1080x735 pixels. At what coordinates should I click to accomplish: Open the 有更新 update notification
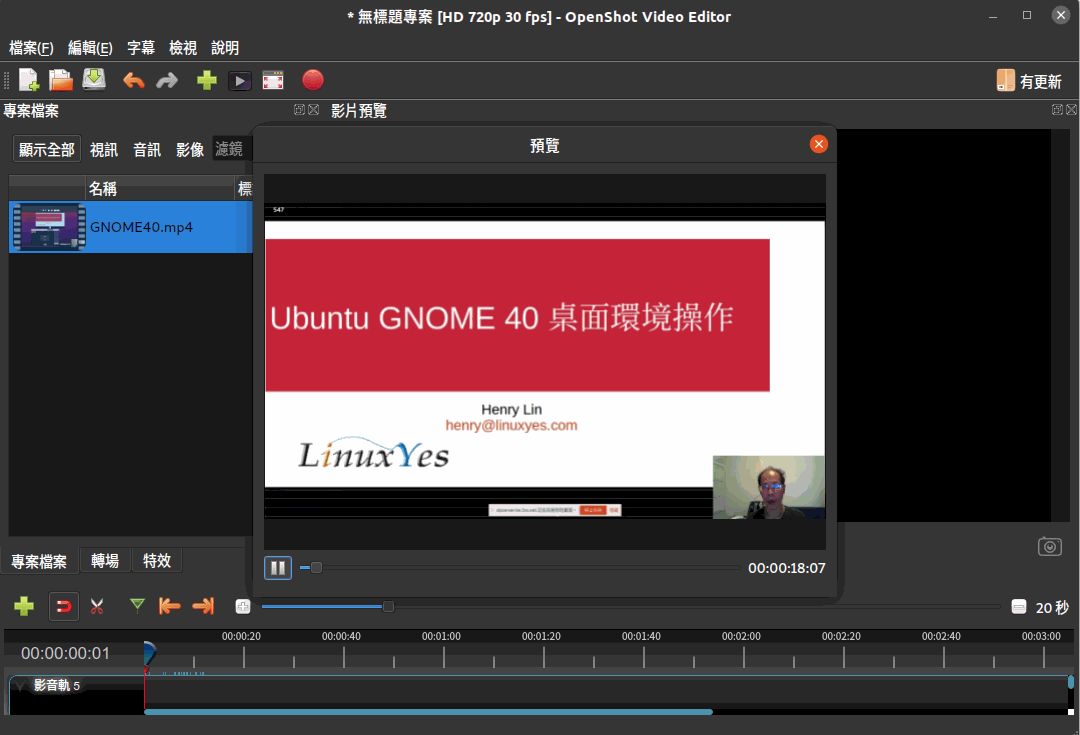pyautogui.click(x=1029, y=81)
